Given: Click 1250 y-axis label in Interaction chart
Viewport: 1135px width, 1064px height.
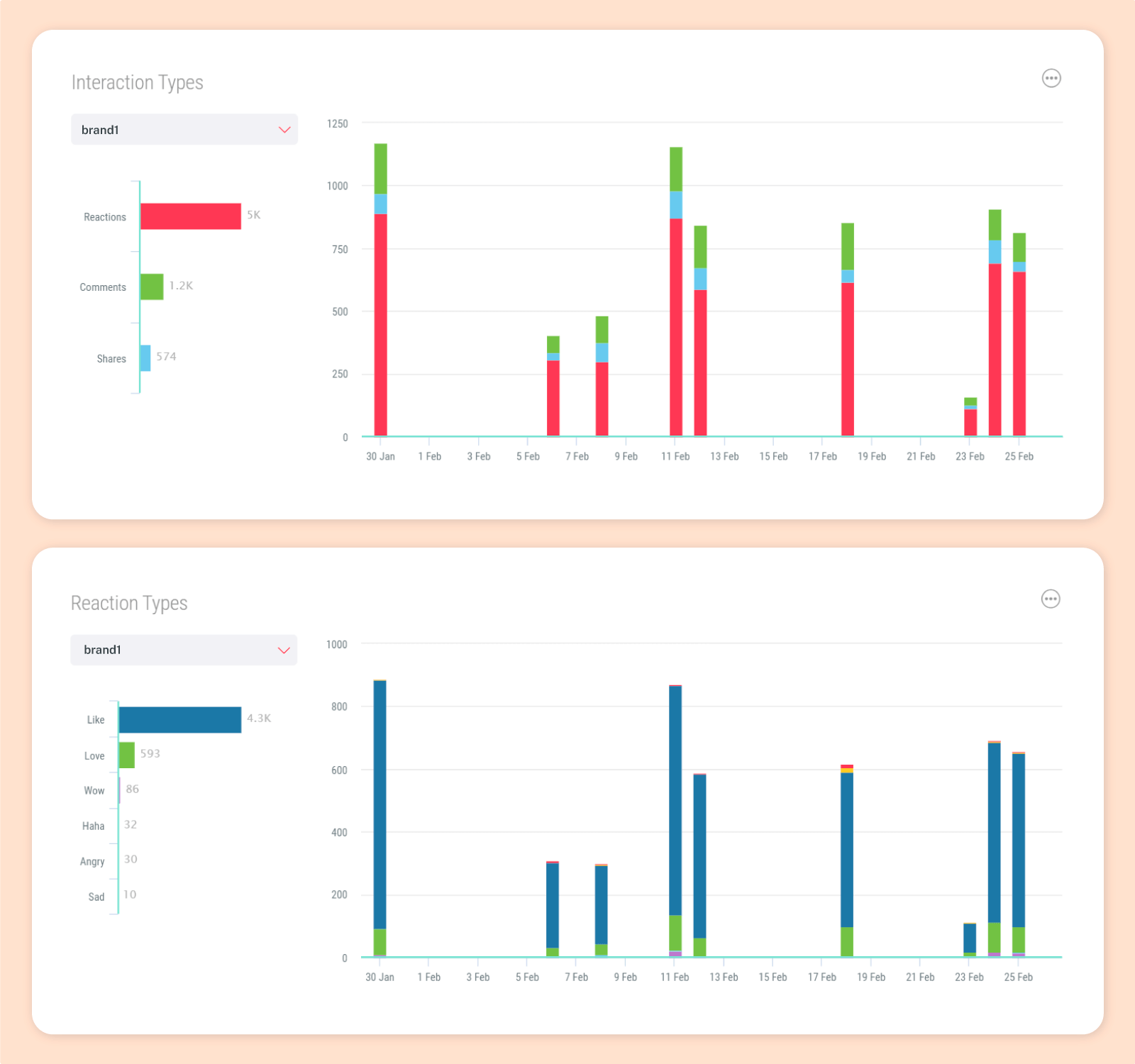Looking at the screenshot, I should 338,124.
